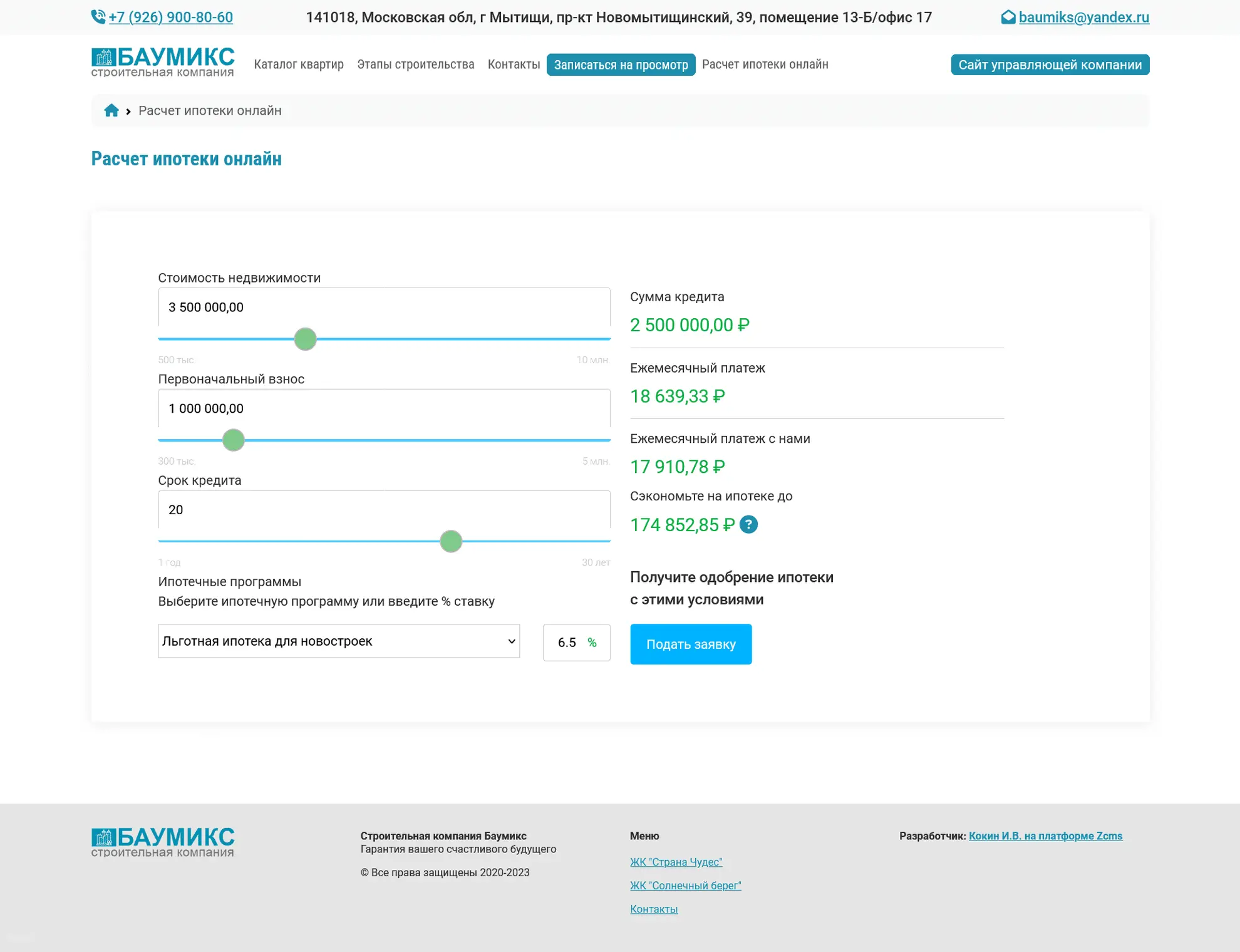
Task: Click the envelope email icon
Action: pyautogui.click(x=1008, y=17)
